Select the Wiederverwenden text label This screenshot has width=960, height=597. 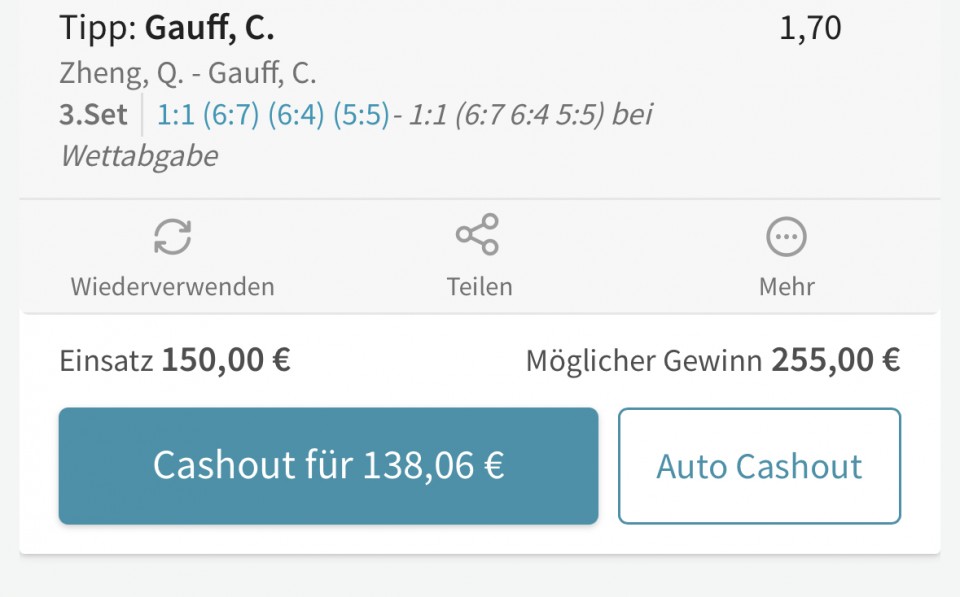point(173,287)
